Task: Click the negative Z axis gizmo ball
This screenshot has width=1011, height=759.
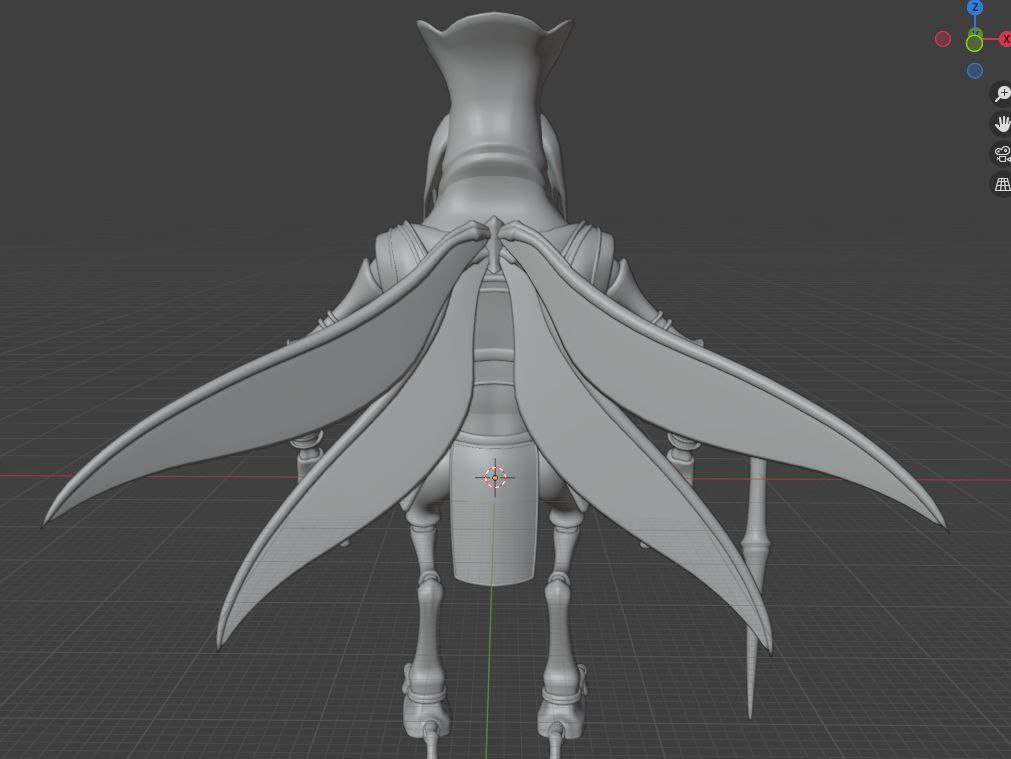Action: pos(975,70)
